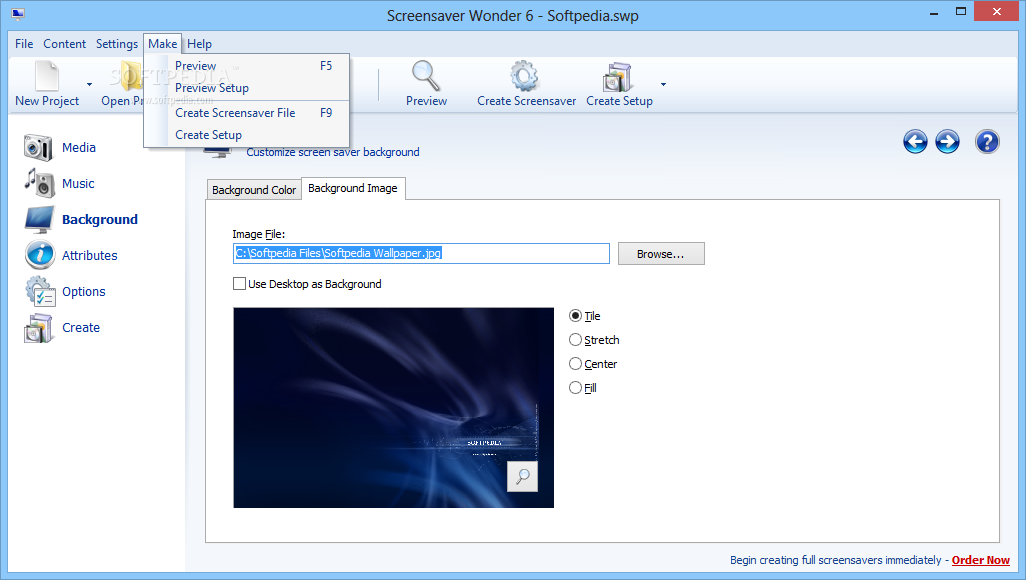Click the Order Now link
The height and width of the screenshot is (580, 1026).
tap(980, 560)
